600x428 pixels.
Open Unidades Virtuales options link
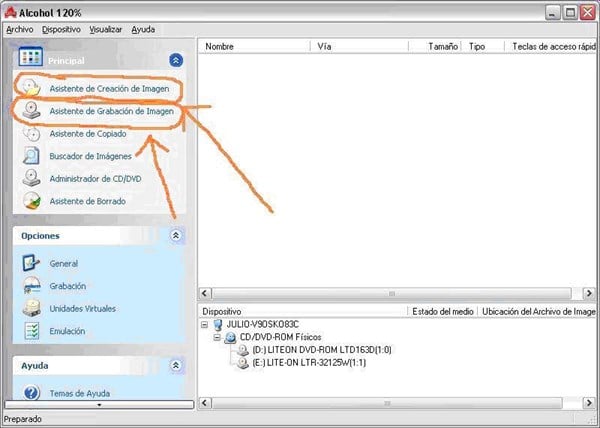tap(82, 309)
